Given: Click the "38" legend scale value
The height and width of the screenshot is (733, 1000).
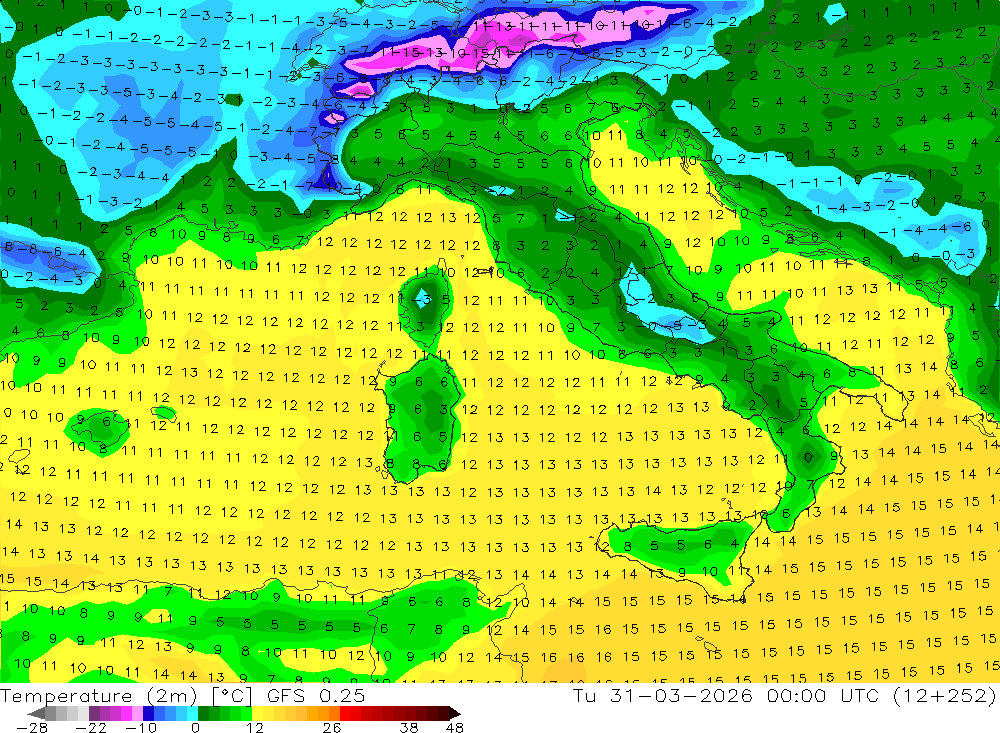Looking at the screenshot, I should [409, 727].
